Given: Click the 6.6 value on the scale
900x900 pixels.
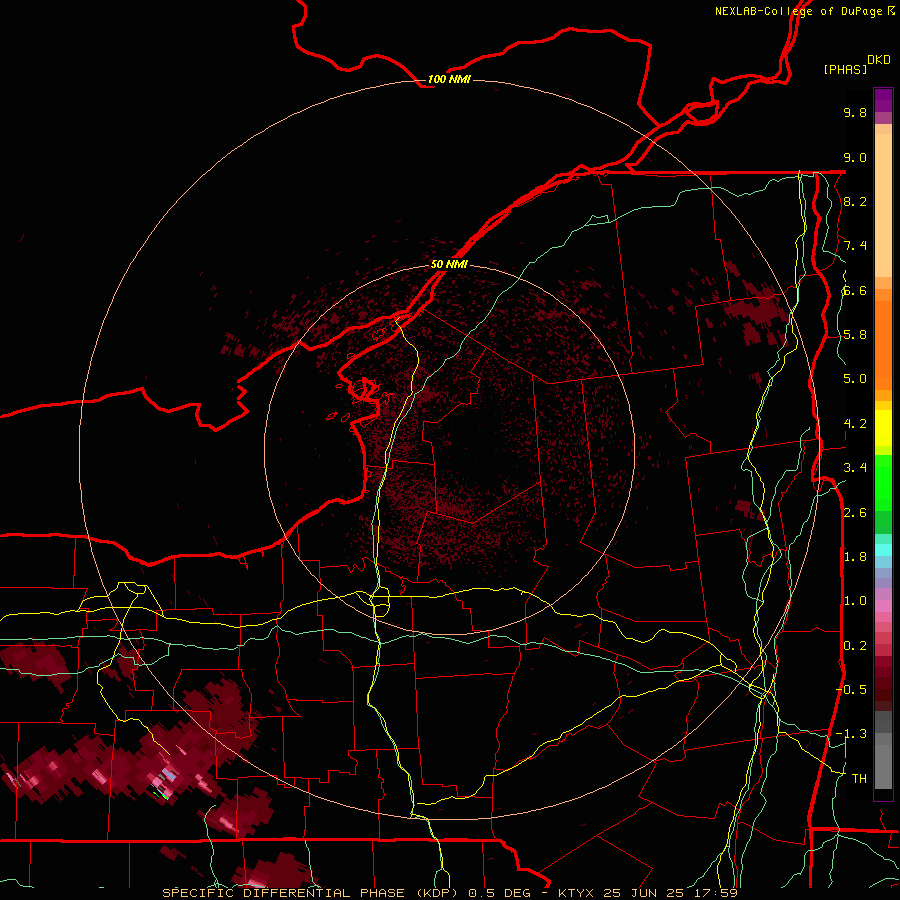Looking at the screenshot, I should click(x=855, y=290).
